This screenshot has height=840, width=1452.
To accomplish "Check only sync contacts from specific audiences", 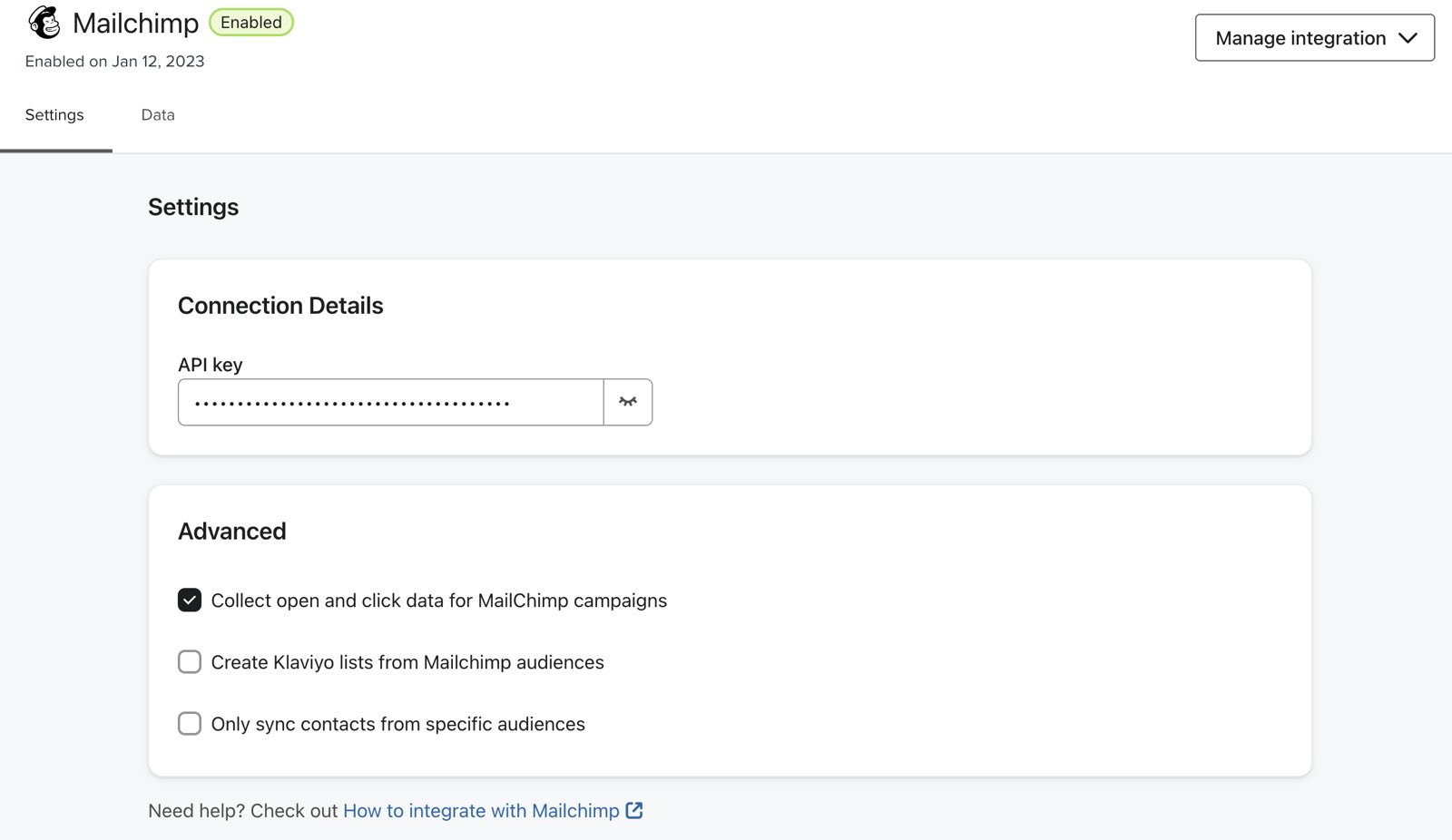I will pyautogui.click(x=189, y=723).
